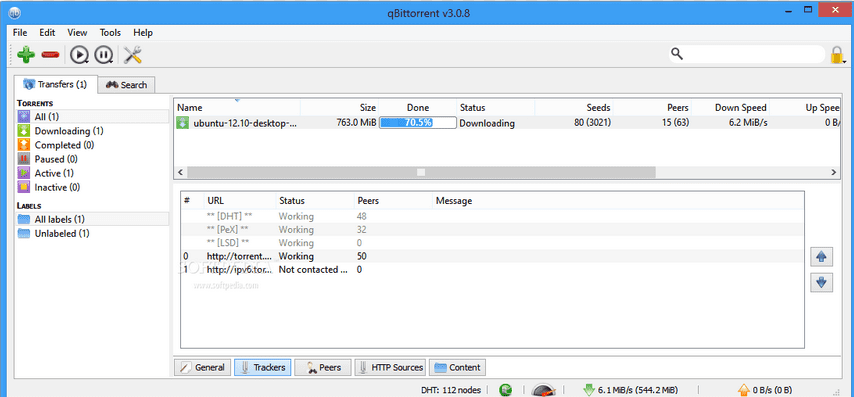854x397 pixels.
Task: Select the Paused (0) filter
Action: coord(92,159)
